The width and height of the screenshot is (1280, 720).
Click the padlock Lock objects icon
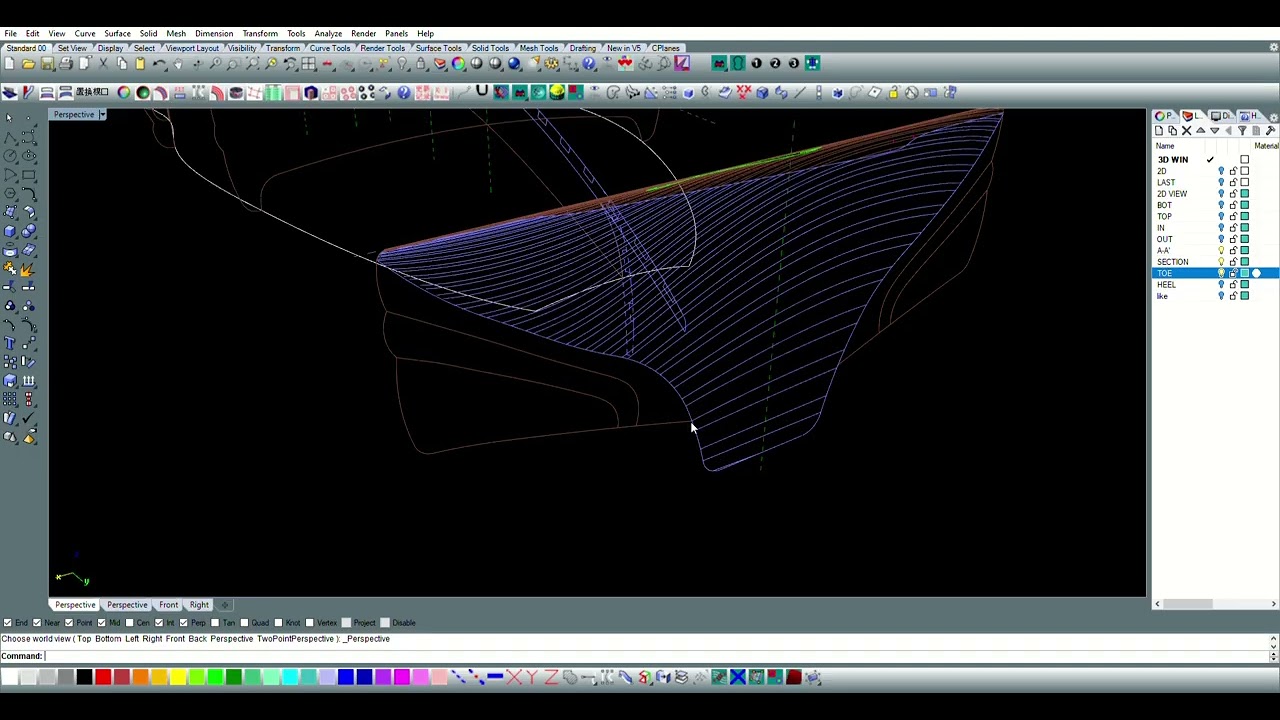421,64
